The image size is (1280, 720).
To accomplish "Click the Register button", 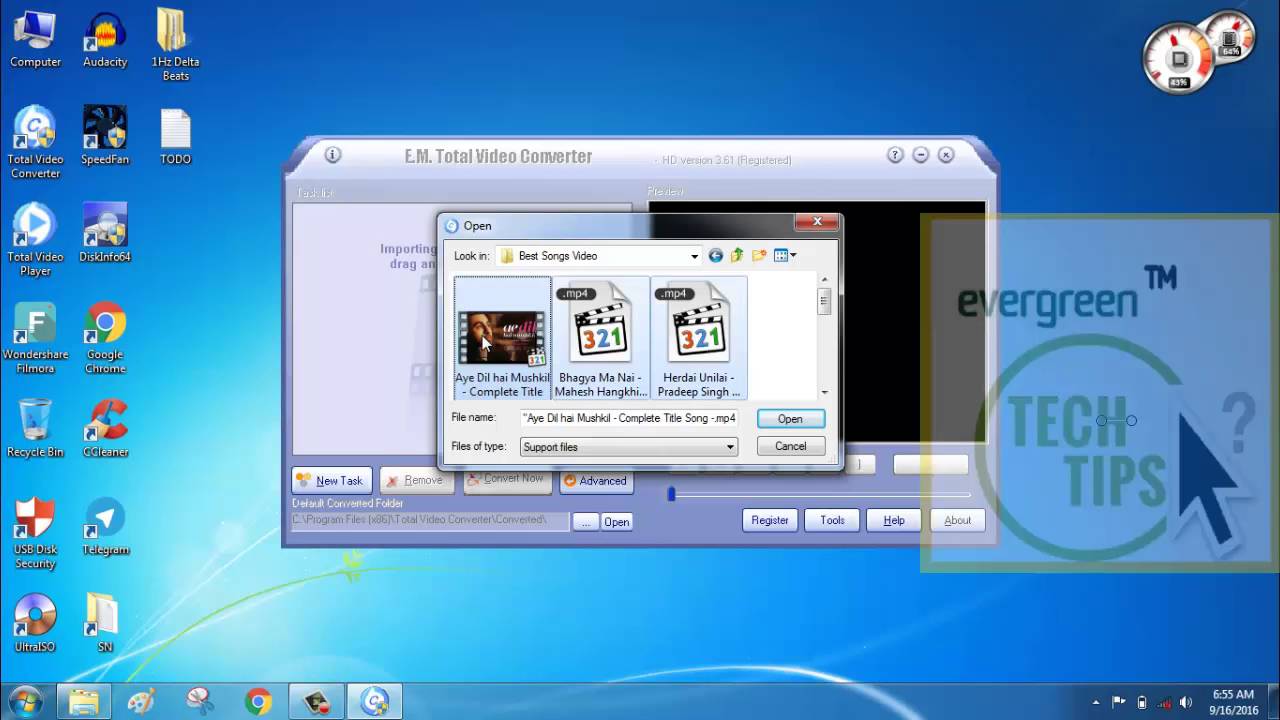I will pyautogui.click(x=770, y=520).
